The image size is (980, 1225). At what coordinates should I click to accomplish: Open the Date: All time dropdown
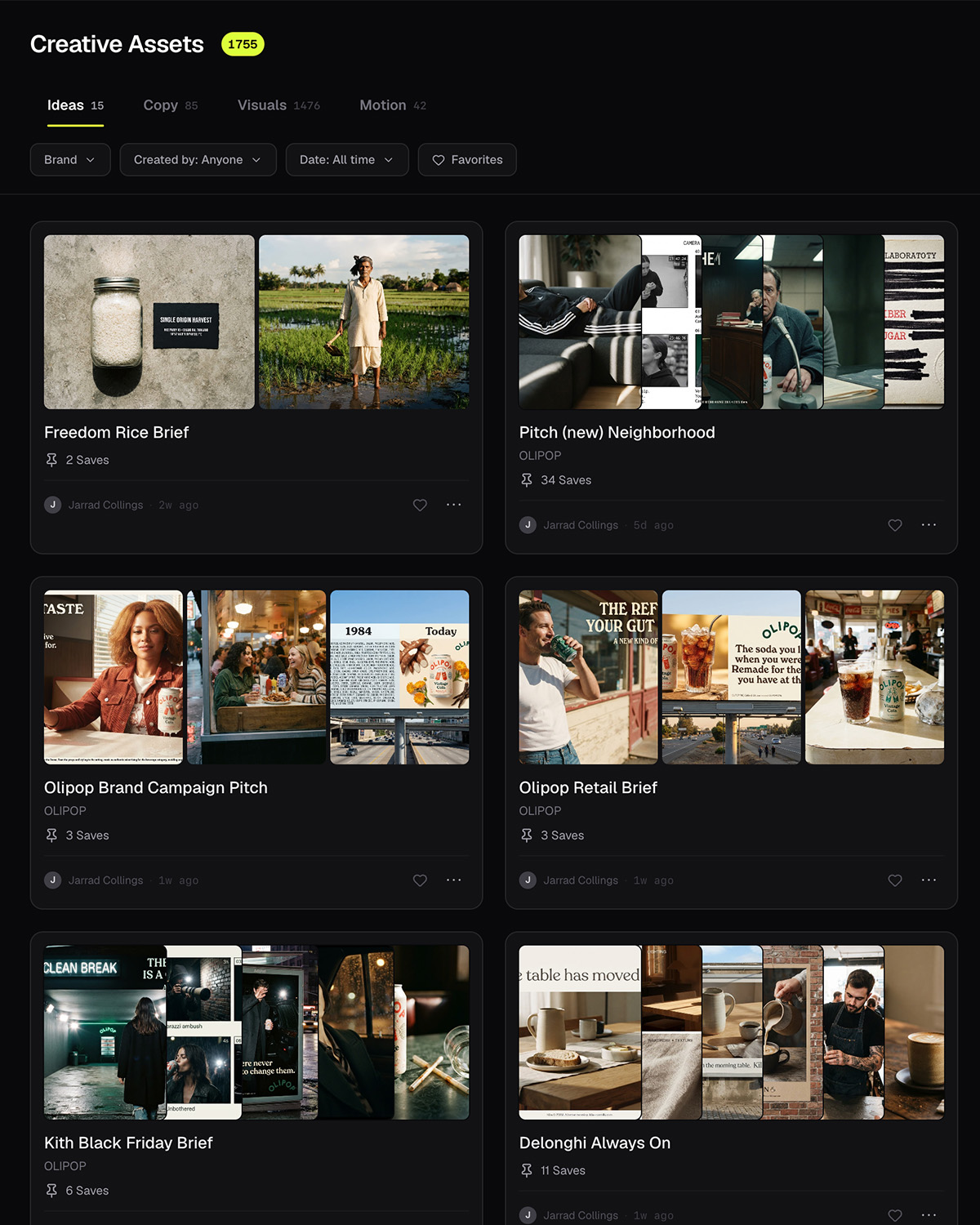347,160
